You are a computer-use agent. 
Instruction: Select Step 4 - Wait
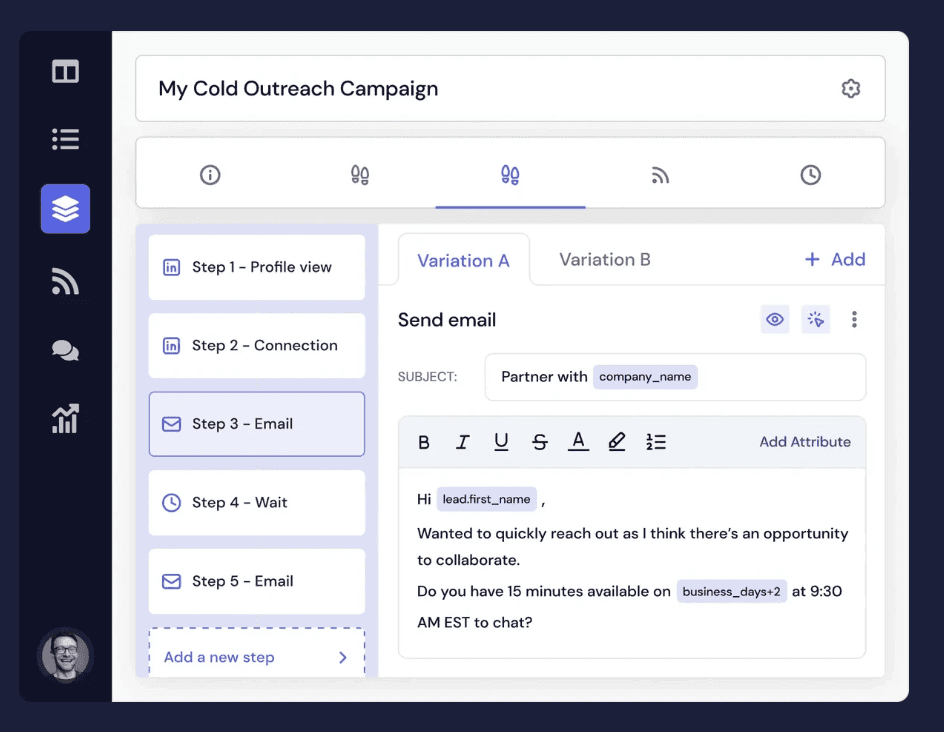pos(257,503)
